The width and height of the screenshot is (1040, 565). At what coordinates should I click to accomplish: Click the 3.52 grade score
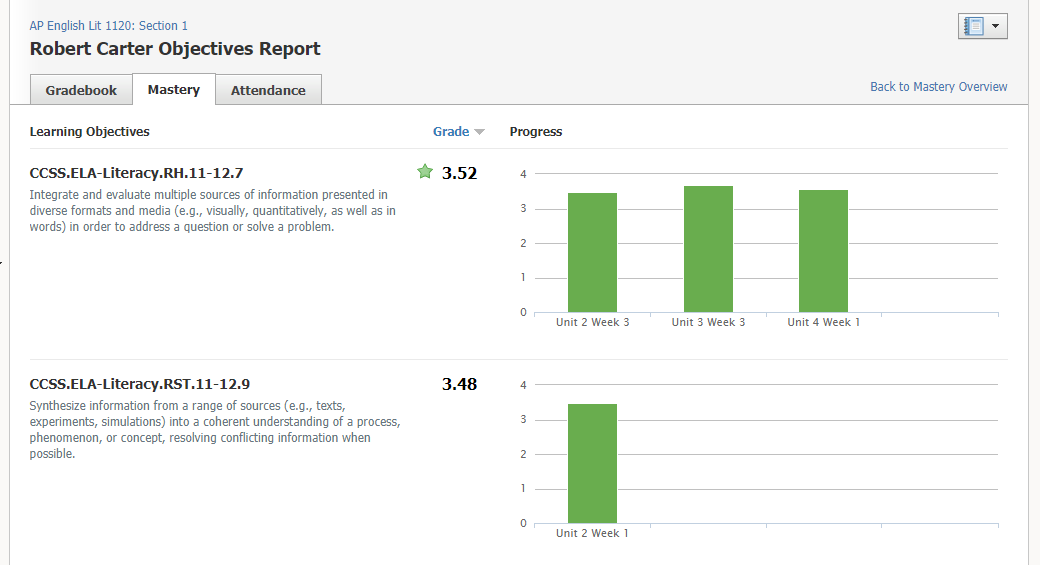click(459, 173)
